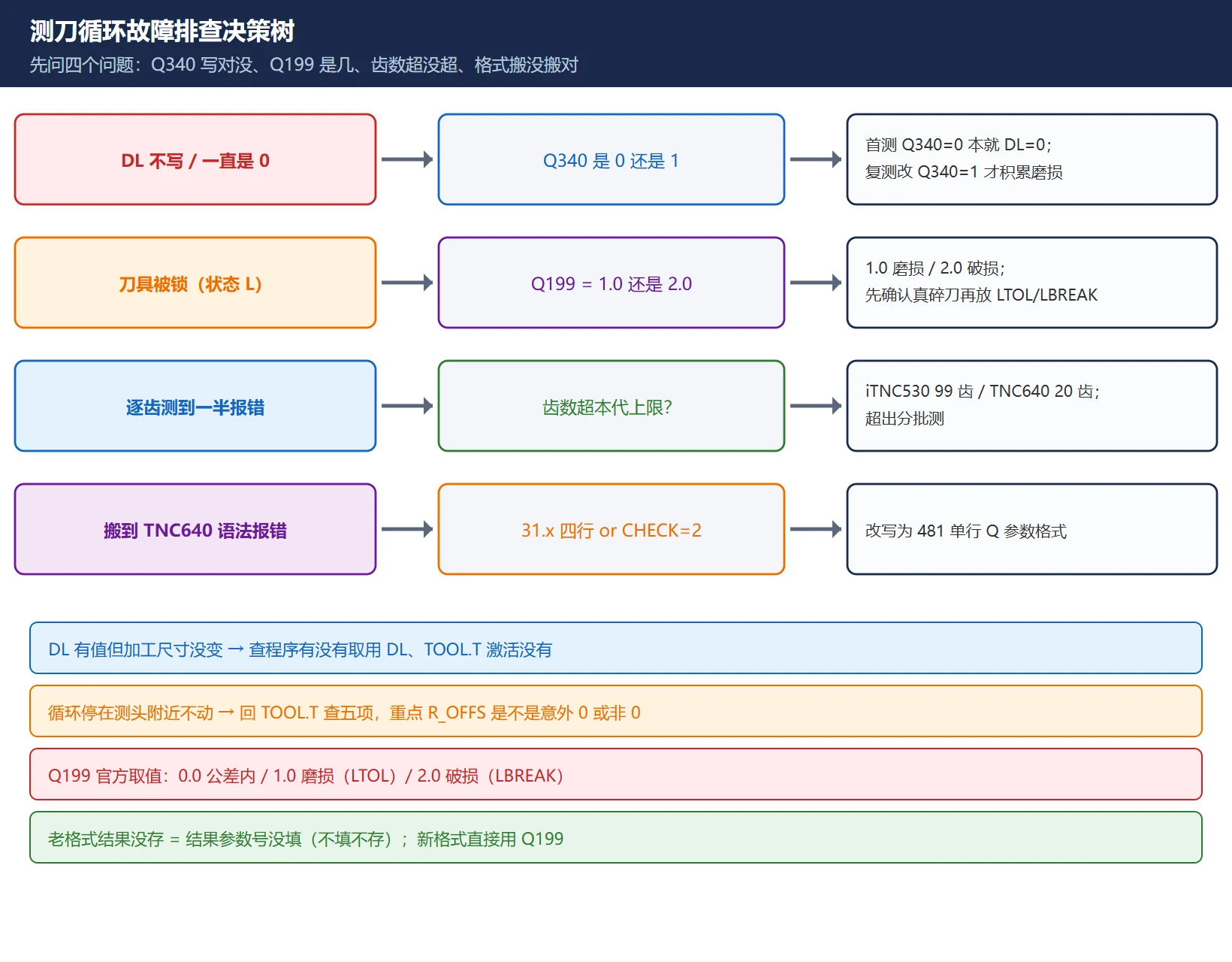Select the box iTNC530 99 齿 / TNC640 20 齿

(x=1032, y=406)
